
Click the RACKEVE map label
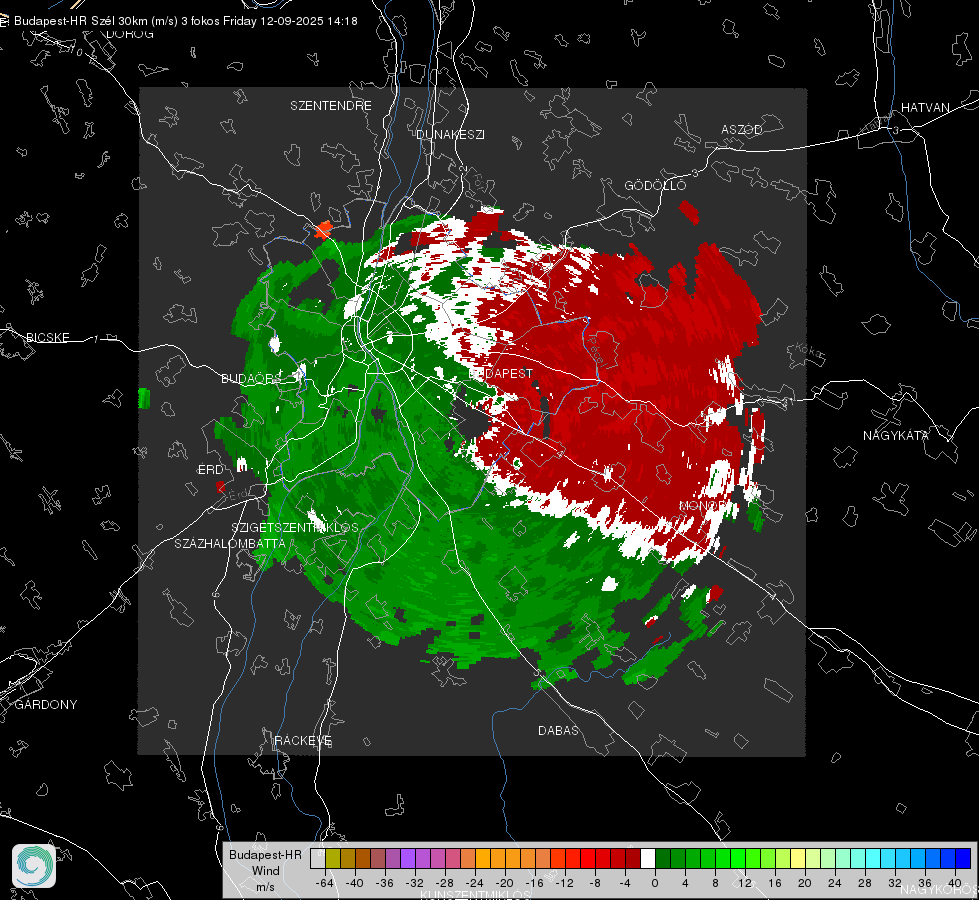pos(303,741)
